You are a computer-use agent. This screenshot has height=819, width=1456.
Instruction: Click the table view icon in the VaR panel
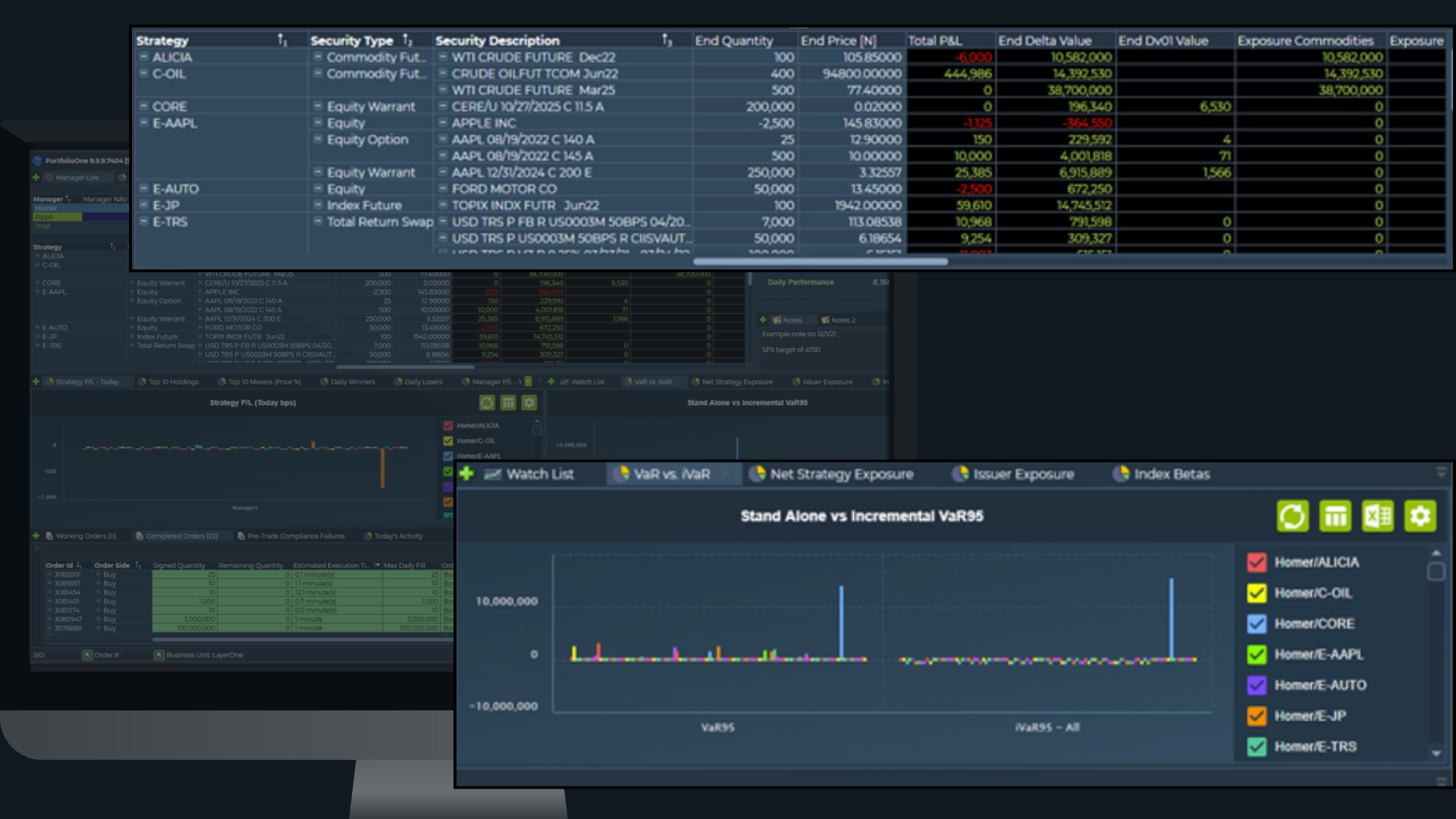coord(1335,516)
